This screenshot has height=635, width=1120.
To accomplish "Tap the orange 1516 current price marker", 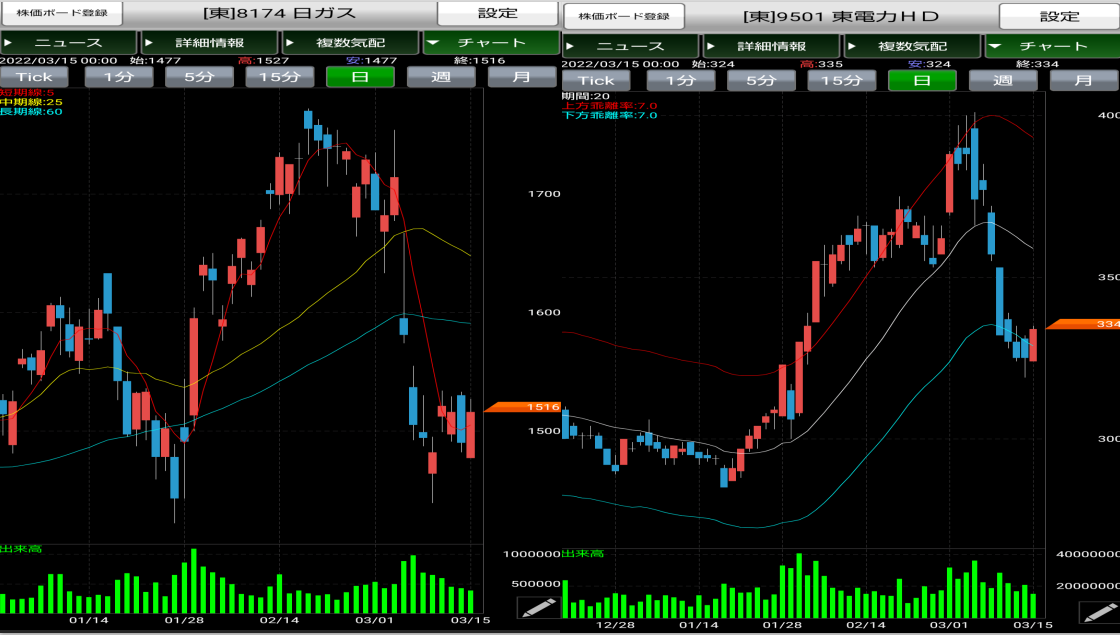I will click(x=523, y=407).
